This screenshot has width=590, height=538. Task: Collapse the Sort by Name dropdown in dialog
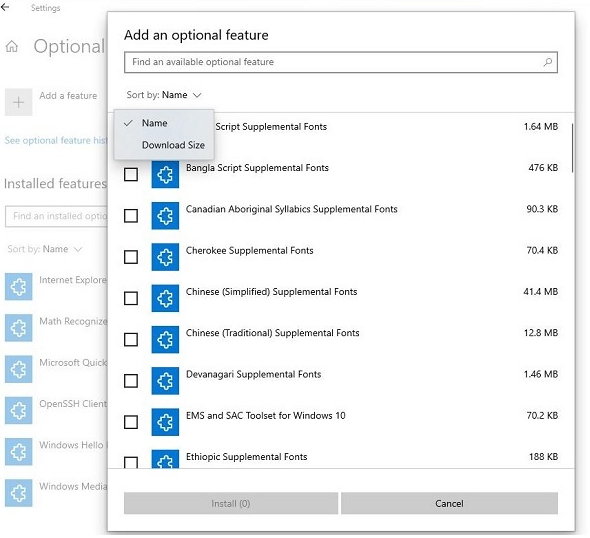(164, 95)
